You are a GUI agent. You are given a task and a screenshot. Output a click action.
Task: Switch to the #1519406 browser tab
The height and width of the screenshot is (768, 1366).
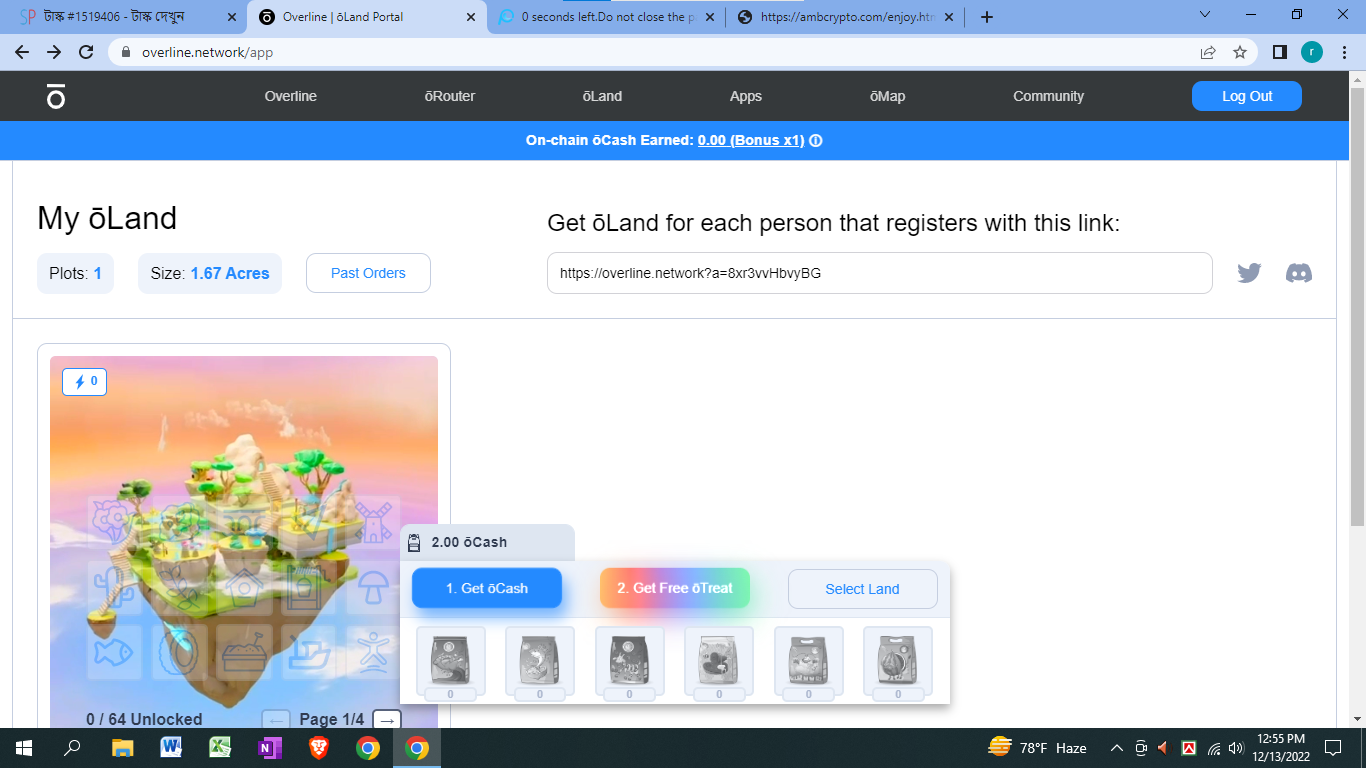tap(126, 17)
